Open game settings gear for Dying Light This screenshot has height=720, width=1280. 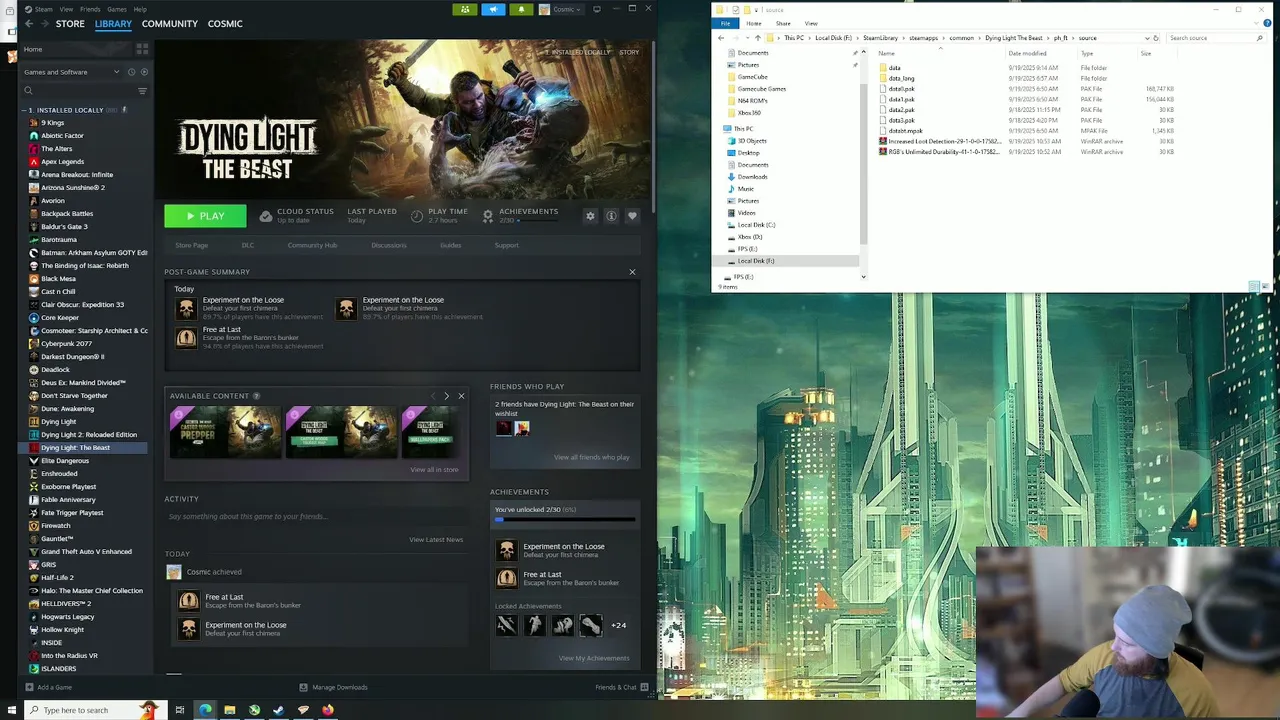[x=590, y=216]
